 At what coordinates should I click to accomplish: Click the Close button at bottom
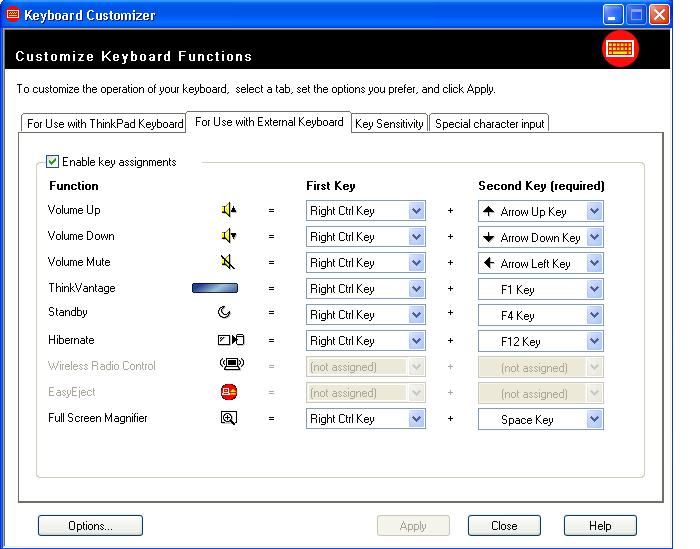pyautogui.click(x=504, y=526)
